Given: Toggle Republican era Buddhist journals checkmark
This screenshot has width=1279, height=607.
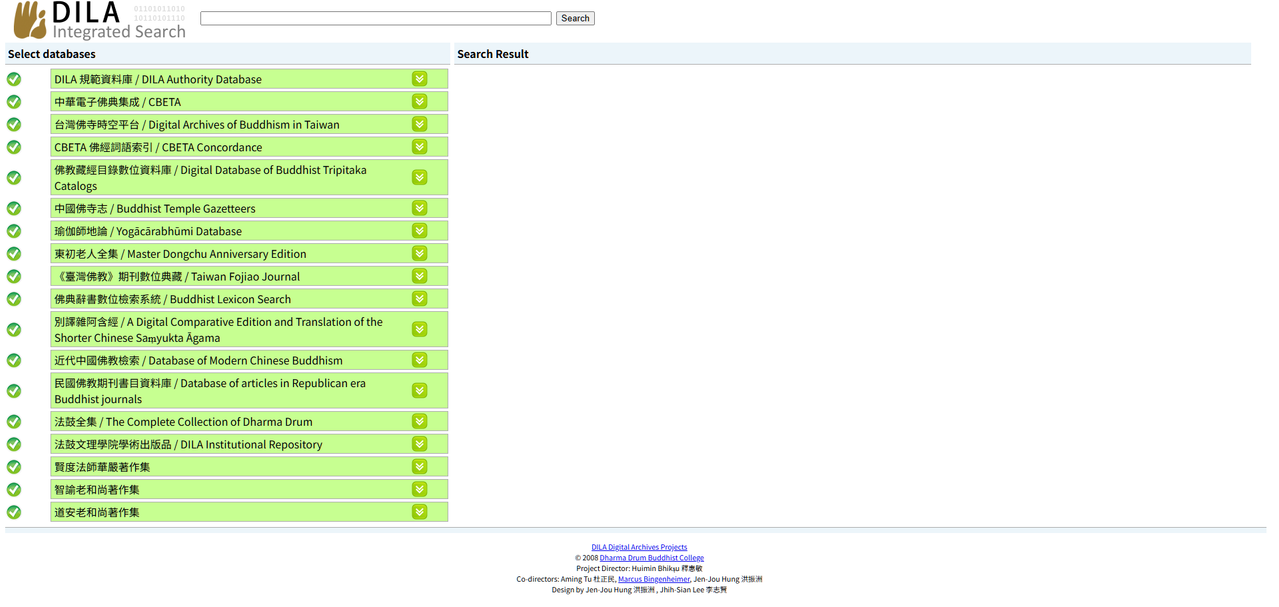Looking at the screenshot, I should pyautogui.click(x=14, y=390).
